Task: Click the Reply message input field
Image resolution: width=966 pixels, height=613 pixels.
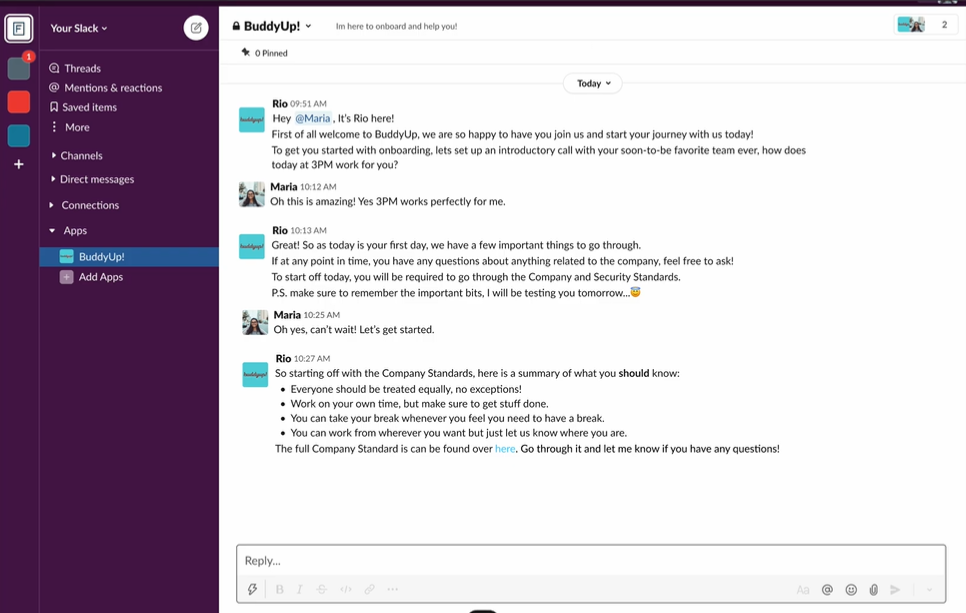Action: pos(591,561)
